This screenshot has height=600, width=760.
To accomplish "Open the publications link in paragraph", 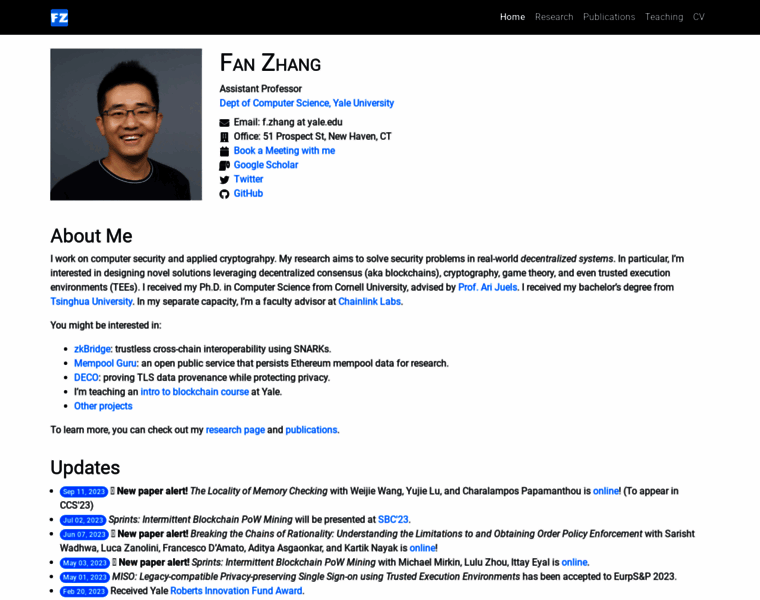I will coord(311,430).
